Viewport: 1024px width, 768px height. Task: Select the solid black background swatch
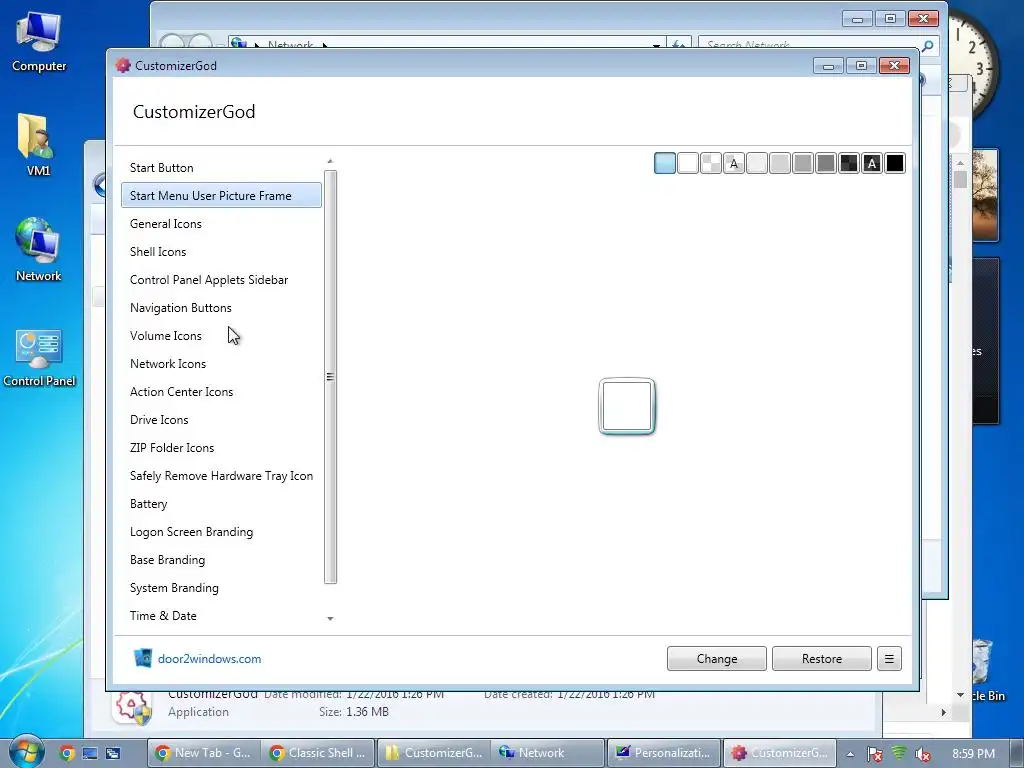(x=895, y=163)
